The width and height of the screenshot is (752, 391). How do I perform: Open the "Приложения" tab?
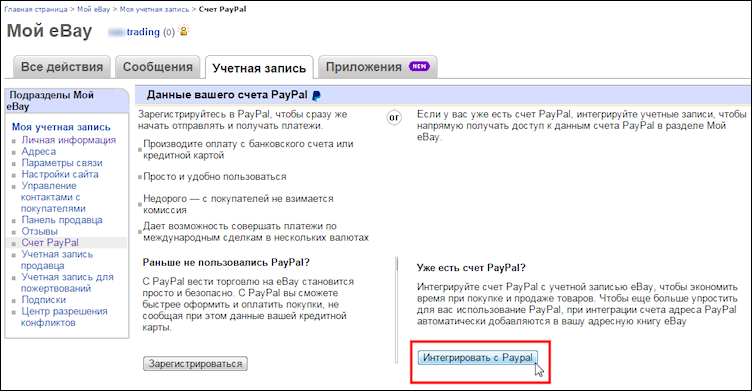(x=377, y=67)
